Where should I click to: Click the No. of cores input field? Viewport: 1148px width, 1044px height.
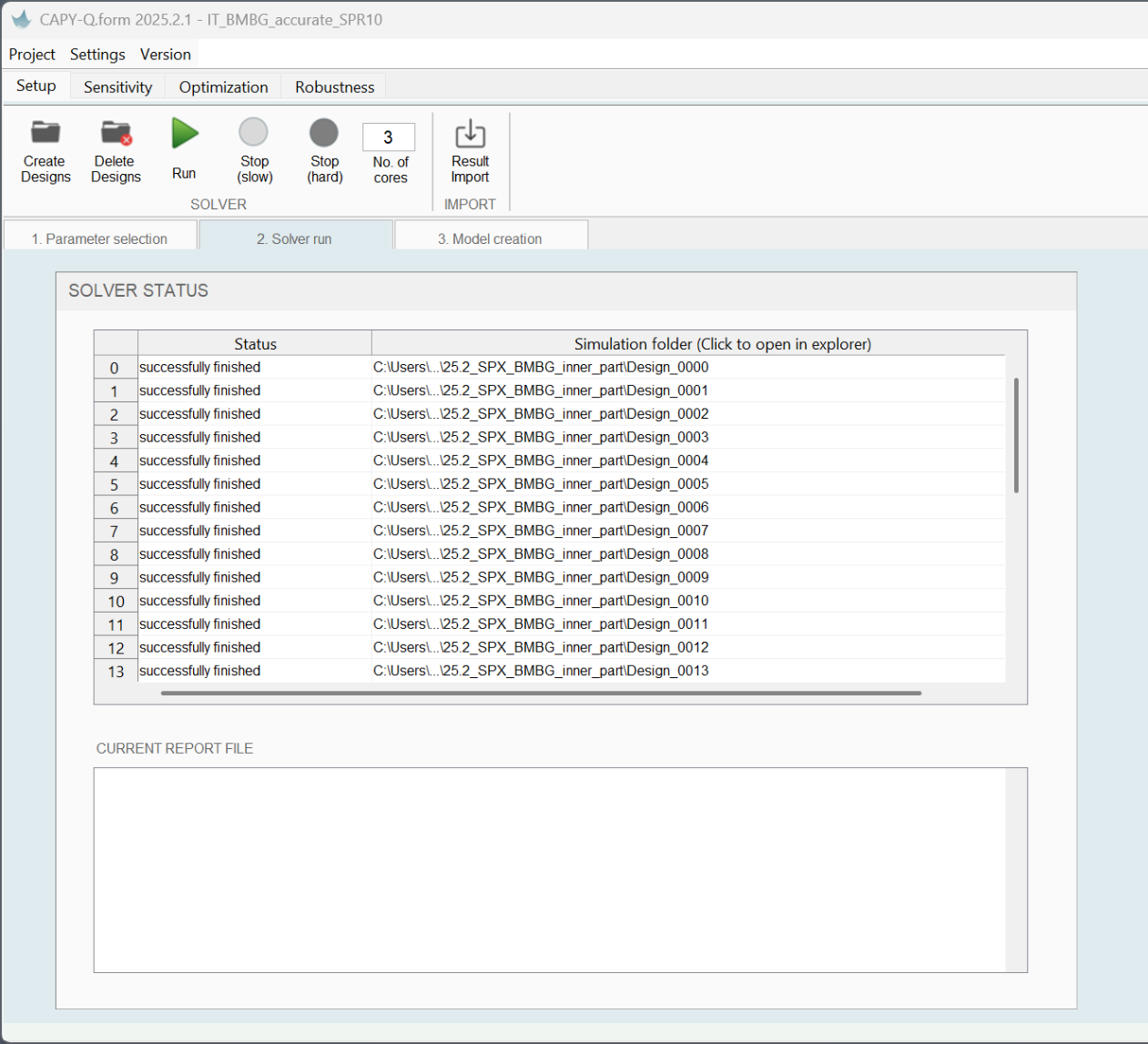(x=389, y=137)
